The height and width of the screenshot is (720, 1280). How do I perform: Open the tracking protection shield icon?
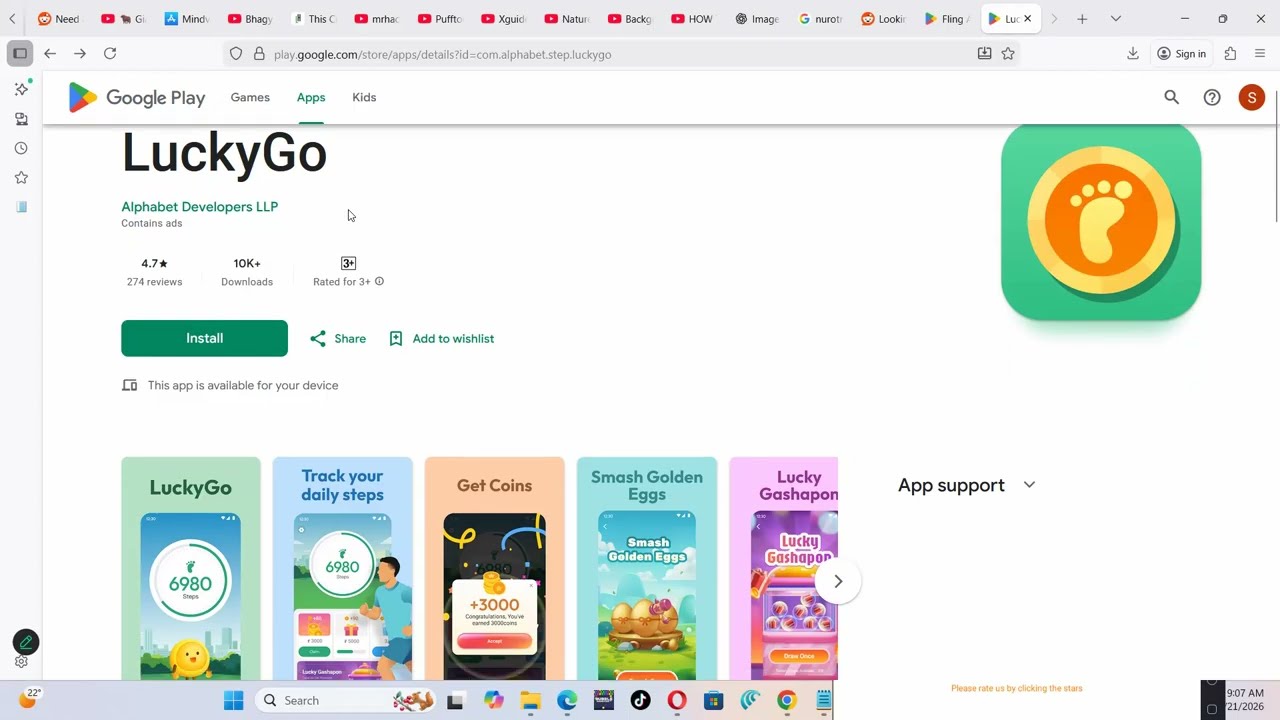[236, 54]
